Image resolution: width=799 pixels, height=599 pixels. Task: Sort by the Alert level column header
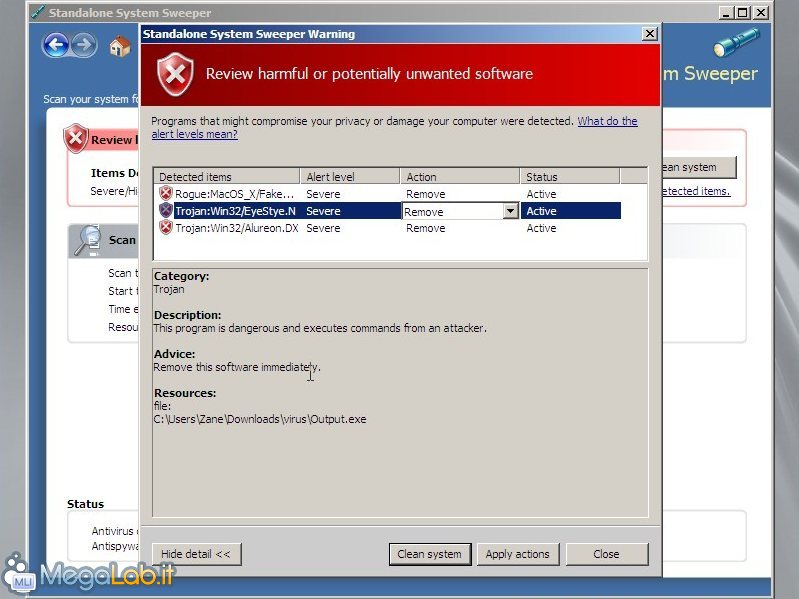[350, 176]
